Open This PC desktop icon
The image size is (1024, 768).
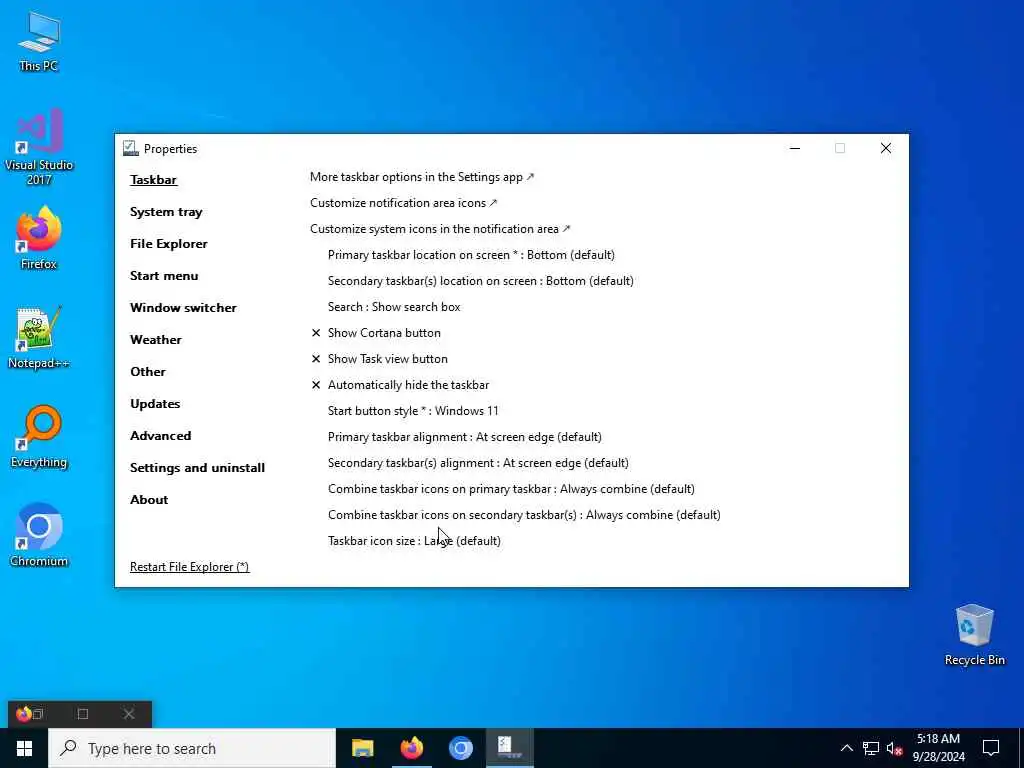[39, 41]
